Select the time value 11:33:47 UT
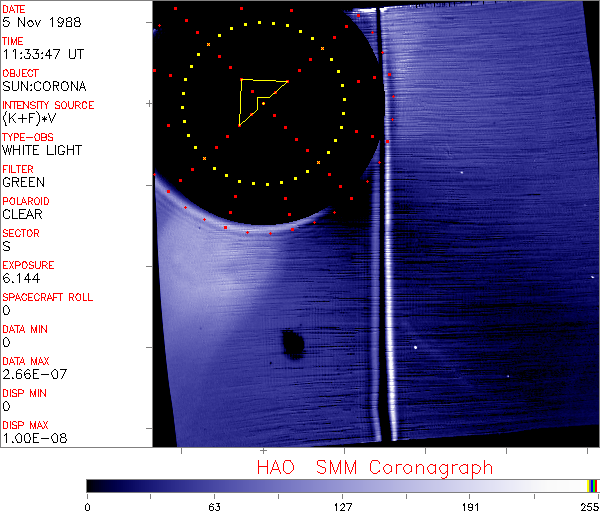 41,54
